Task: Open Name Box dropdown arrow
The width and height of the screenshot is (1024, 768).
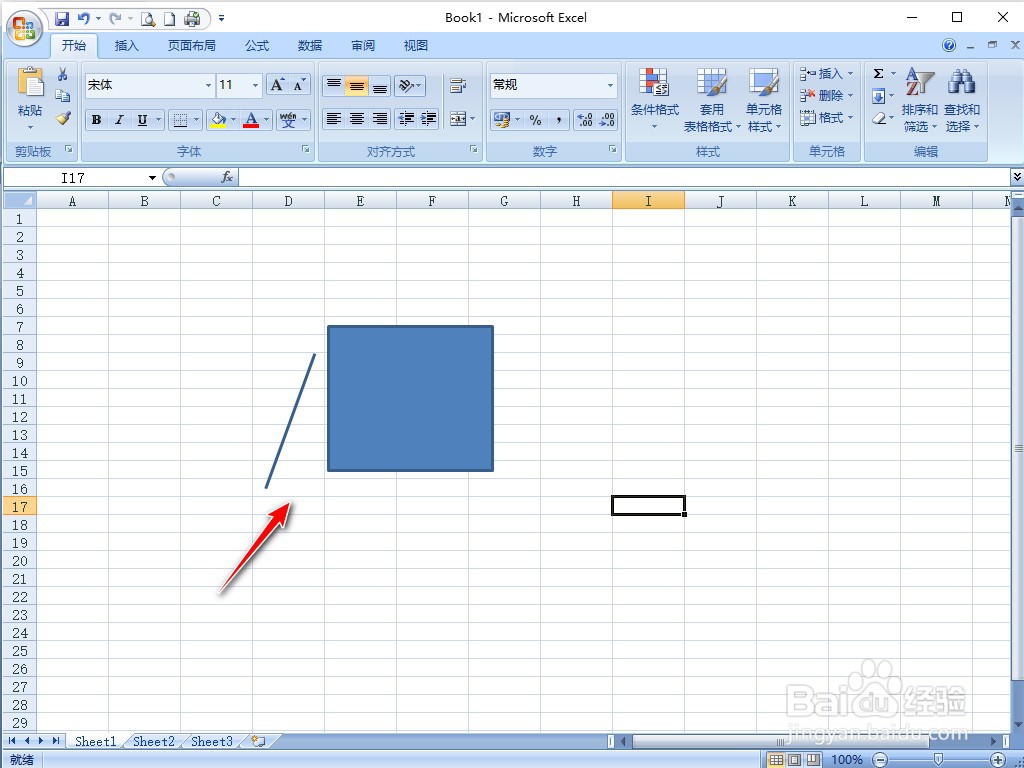Action: (152, 178)
